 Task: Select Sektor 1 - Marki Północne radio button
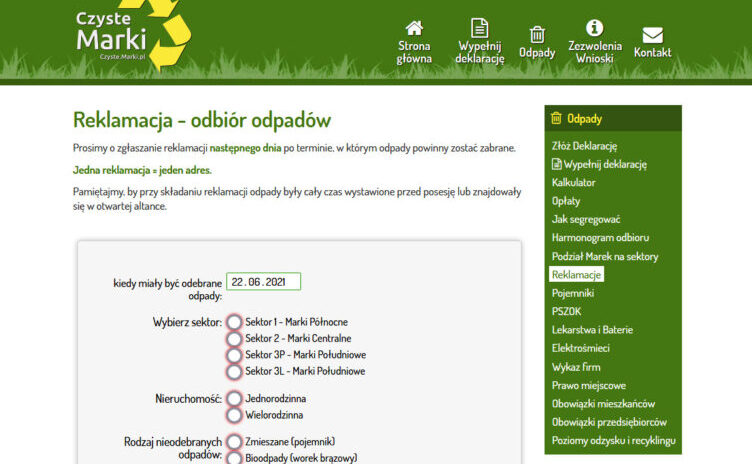pos(234,322)
